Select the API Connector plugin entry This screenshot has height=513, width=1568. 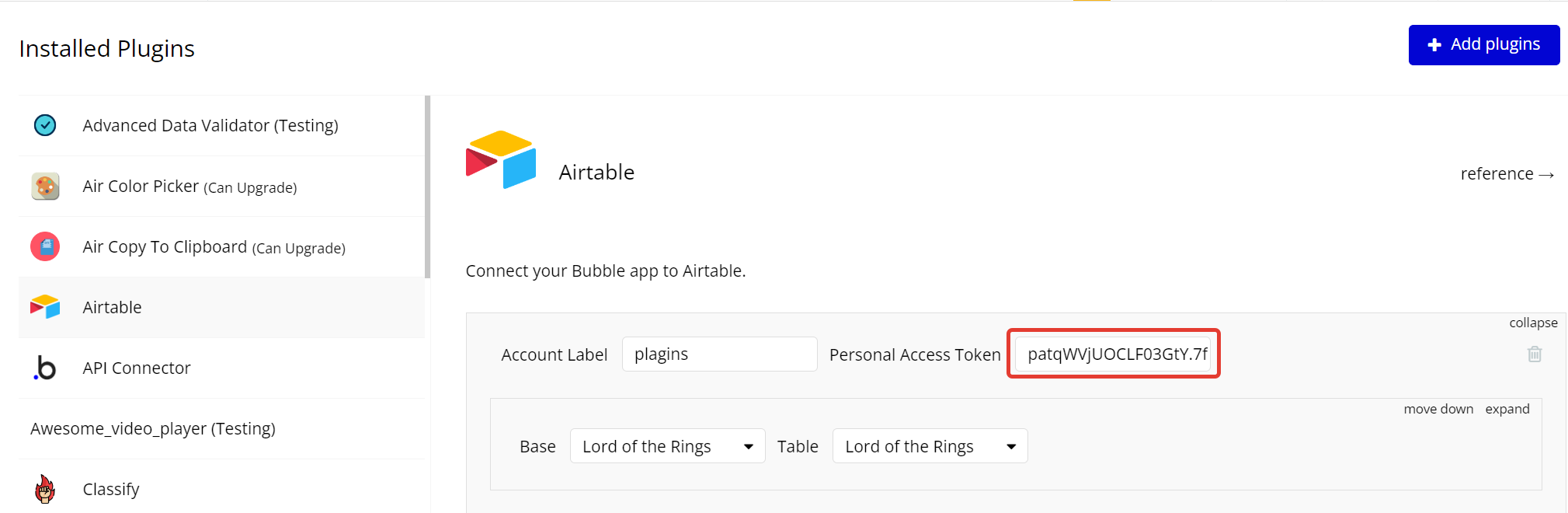coord(137,368)
